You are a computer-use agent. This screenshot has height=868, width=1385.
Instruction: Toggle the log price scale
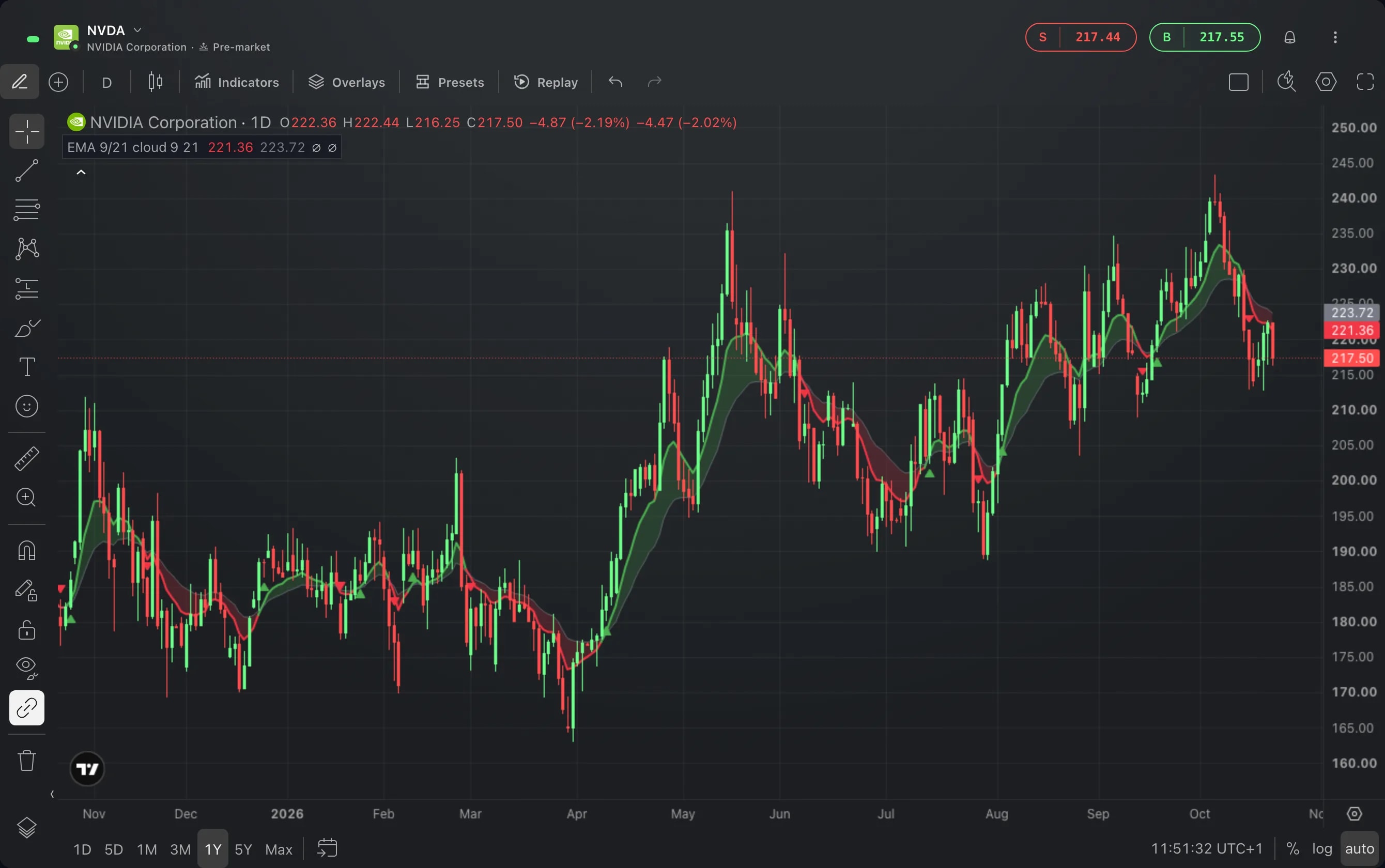coord(1322,849)
